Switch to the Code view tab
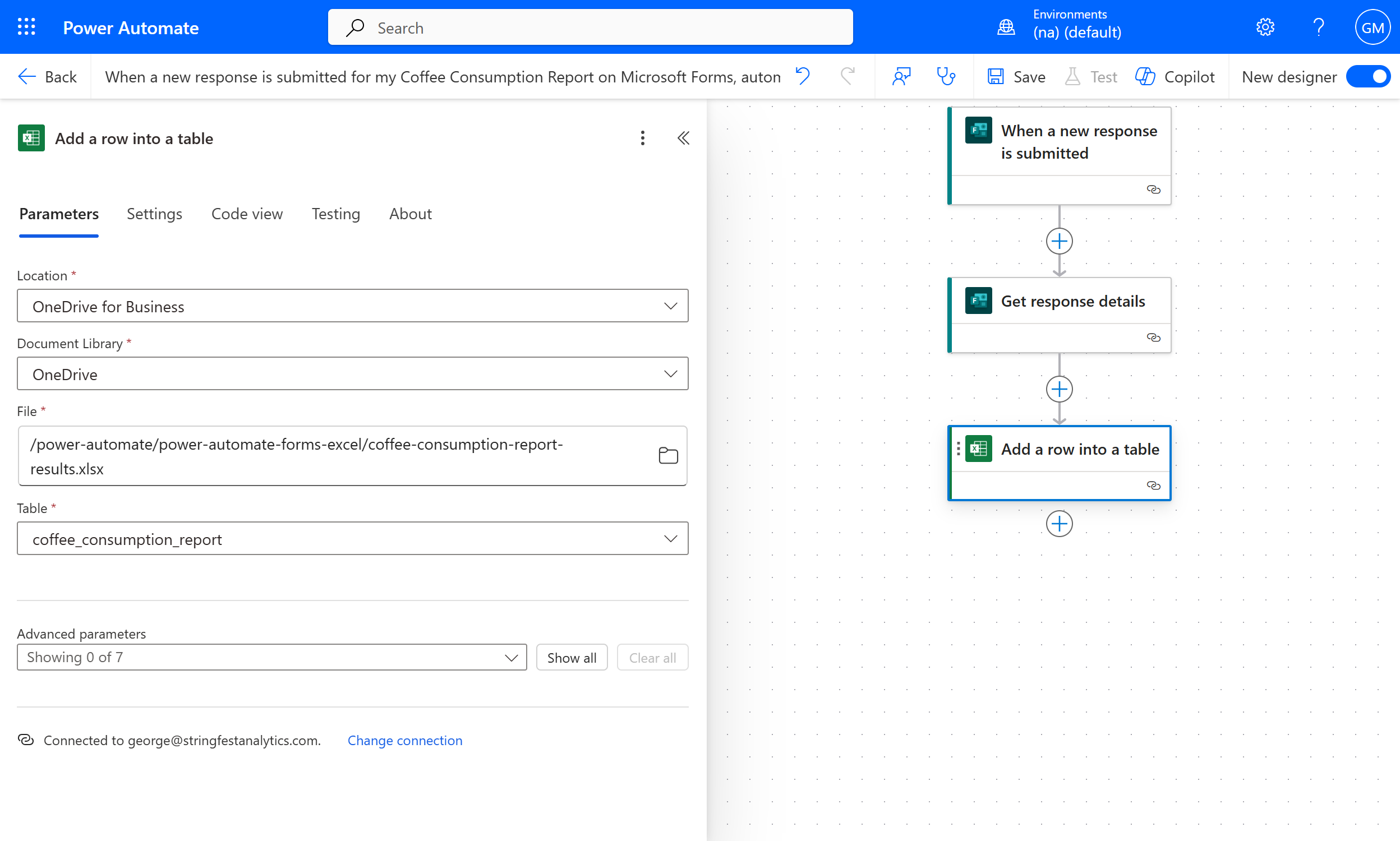Image resolution: width=1400 pixels, height=841 pixels. (x=247, y=214)
